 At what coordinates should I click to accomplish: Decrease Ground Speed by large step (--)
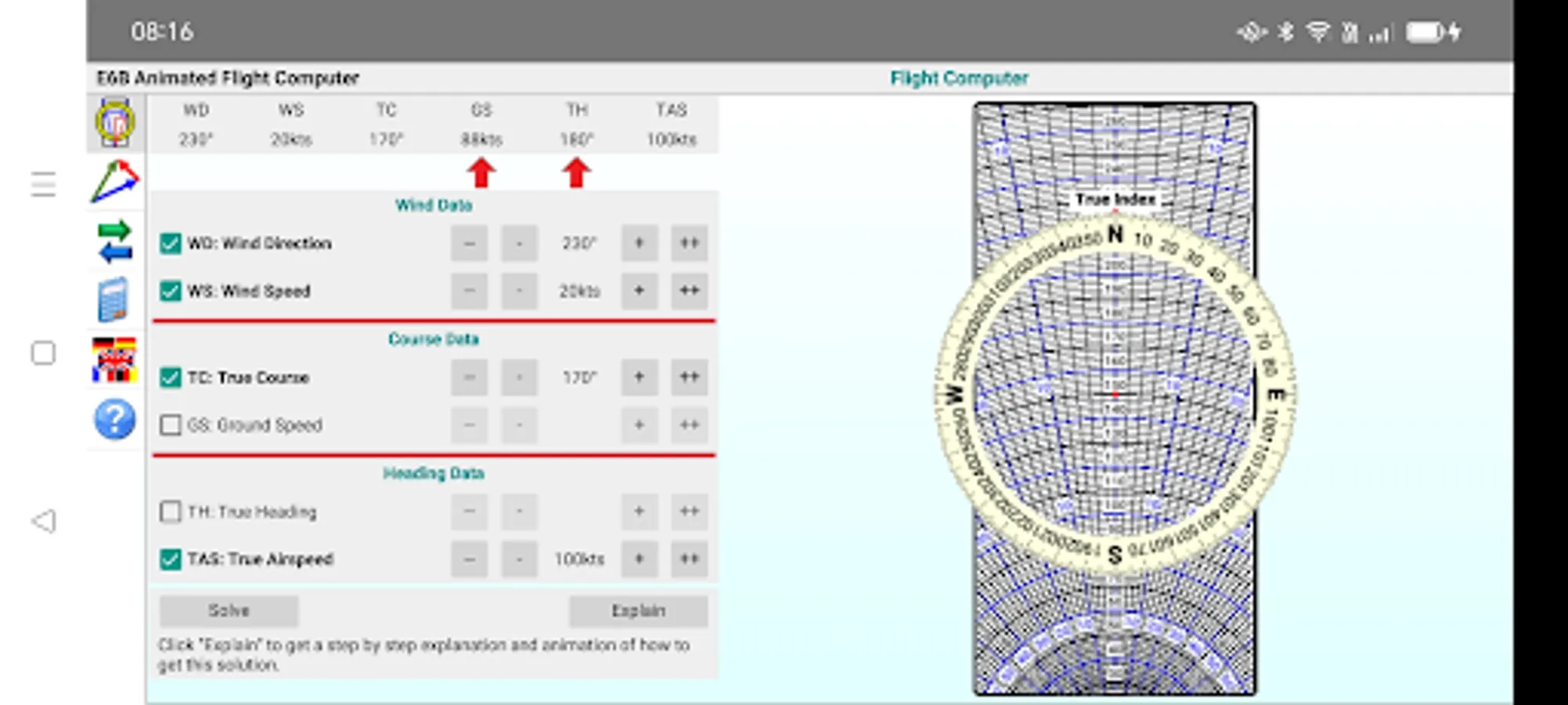[x=469, y=425]
